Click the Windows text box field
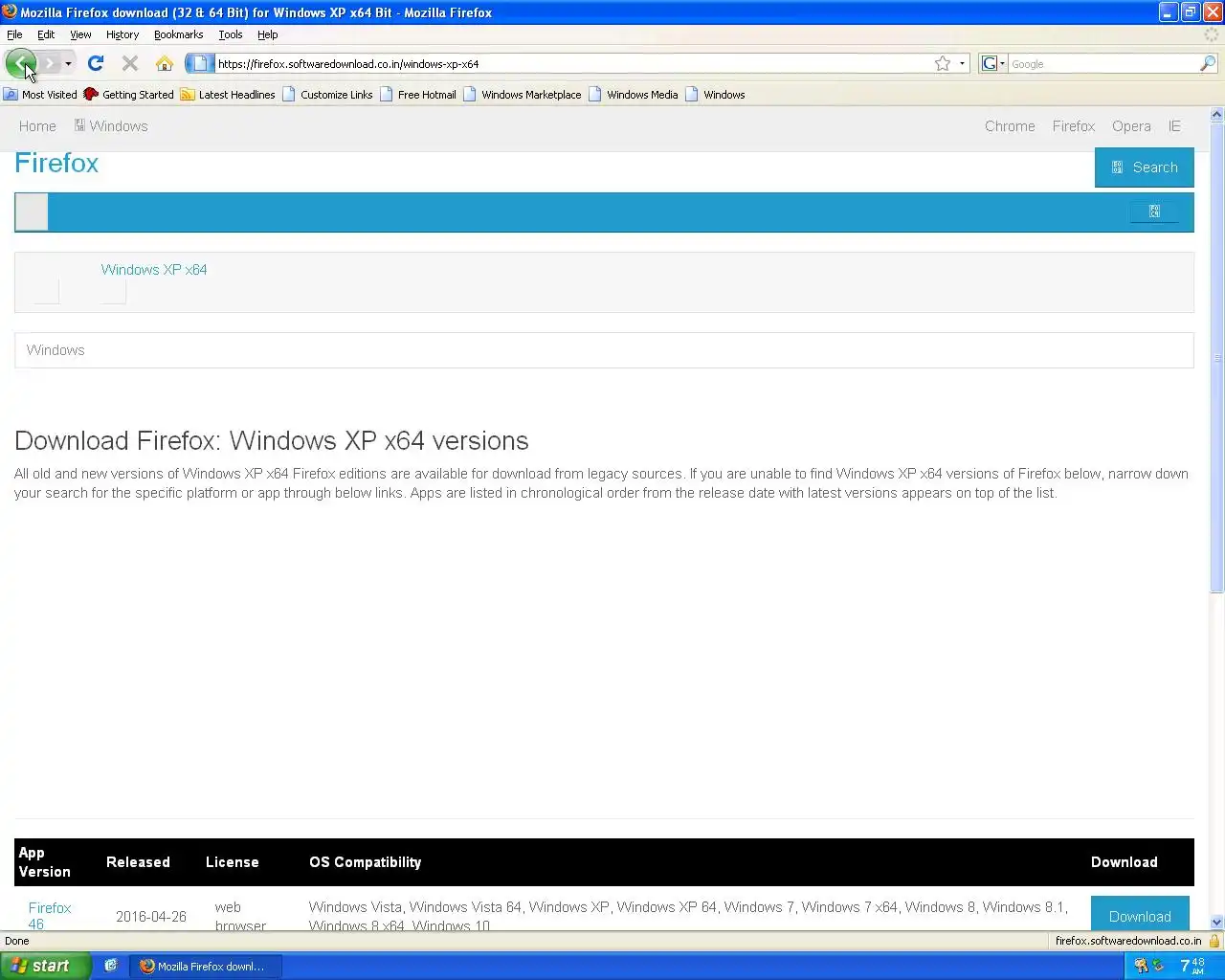 pos(604,350)
